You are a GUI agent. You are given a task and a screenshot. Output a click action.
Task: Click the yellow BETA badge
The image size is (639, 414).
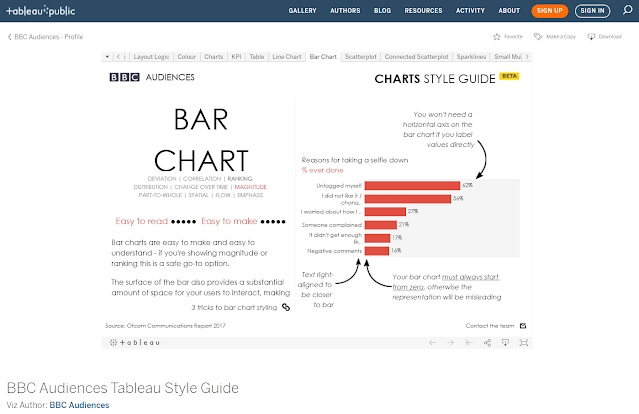[x=509, y=76]
